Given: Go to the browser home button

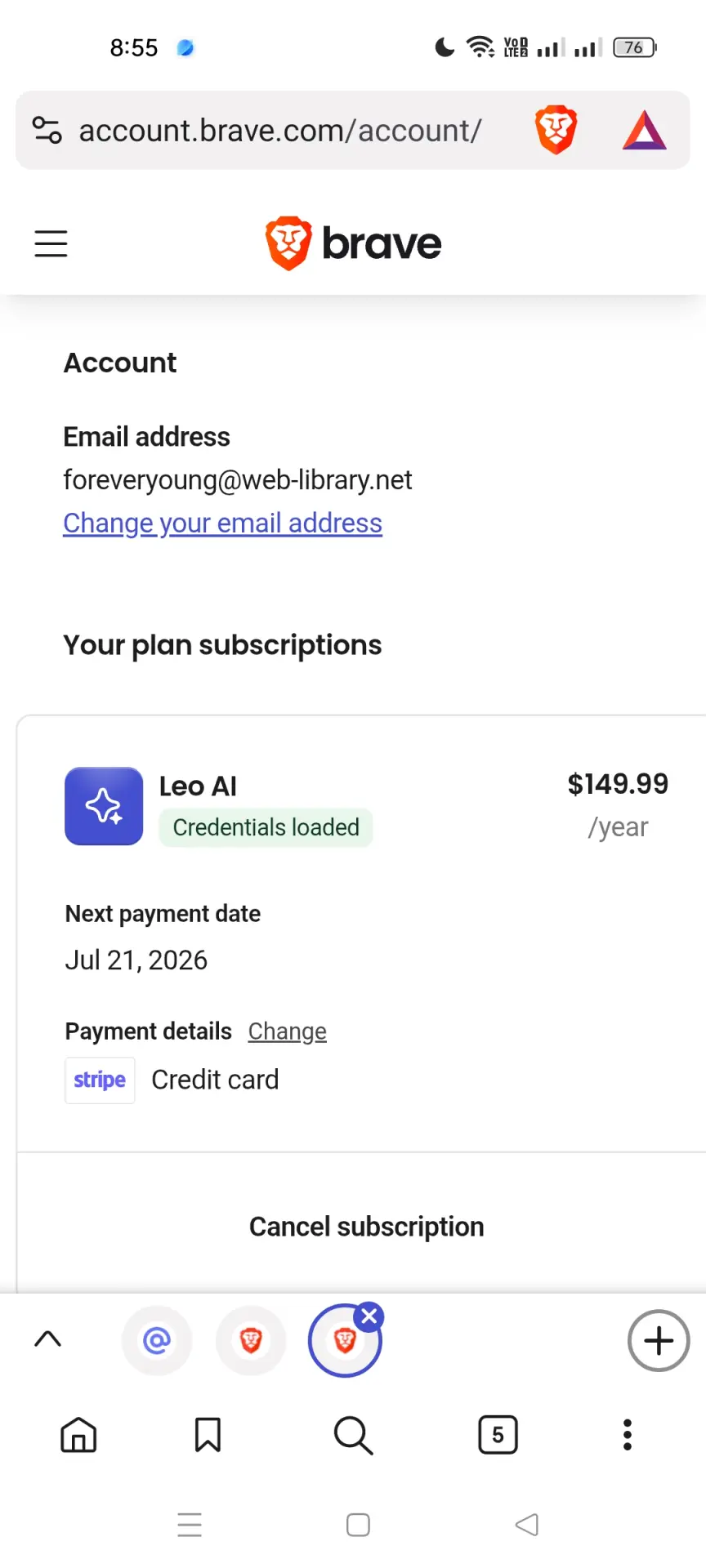Looking at the screenshot, I should pyautogui.click(x=78, y=1435).
